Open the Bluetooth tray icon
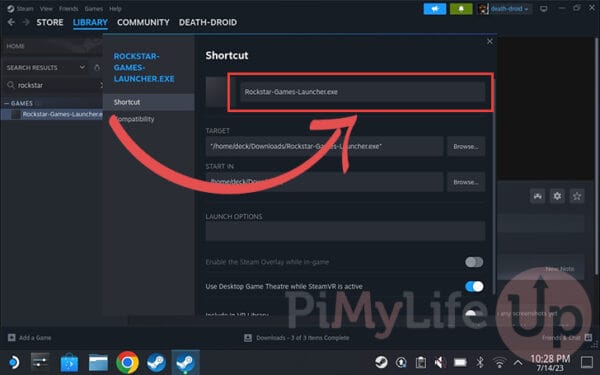 tap(480, 362)
